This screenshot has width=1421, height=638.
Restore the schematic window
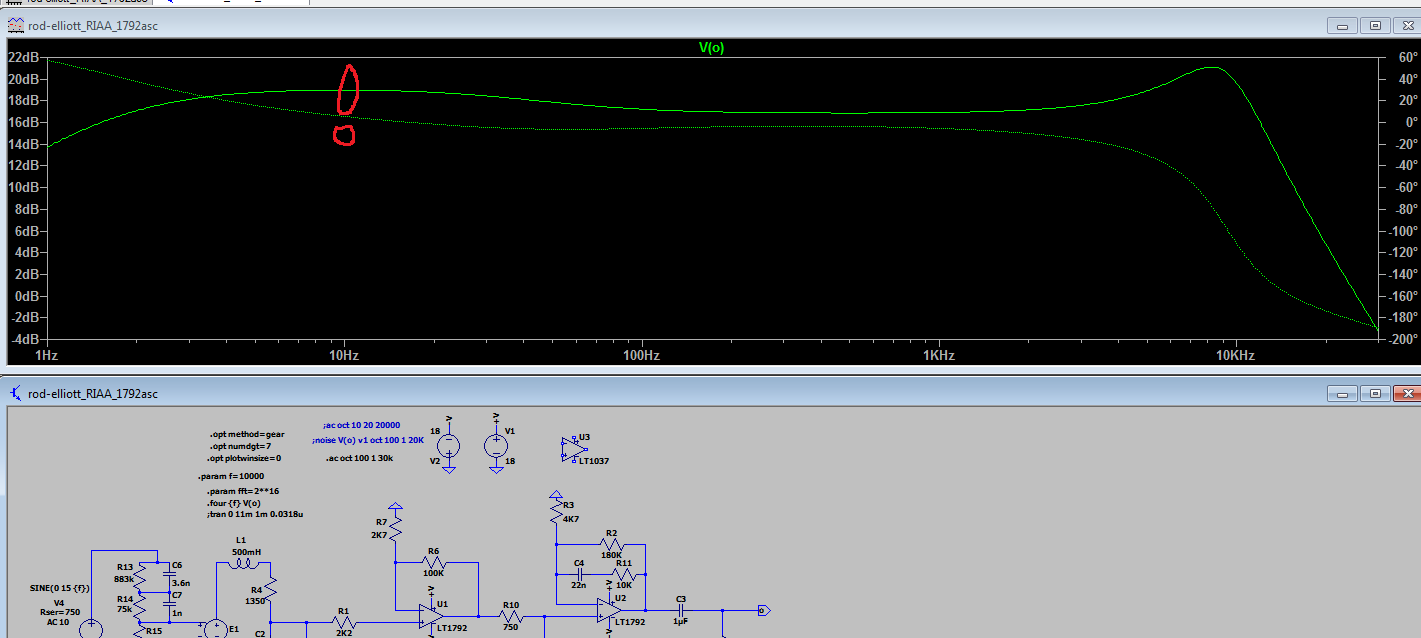coord(1375,394)
